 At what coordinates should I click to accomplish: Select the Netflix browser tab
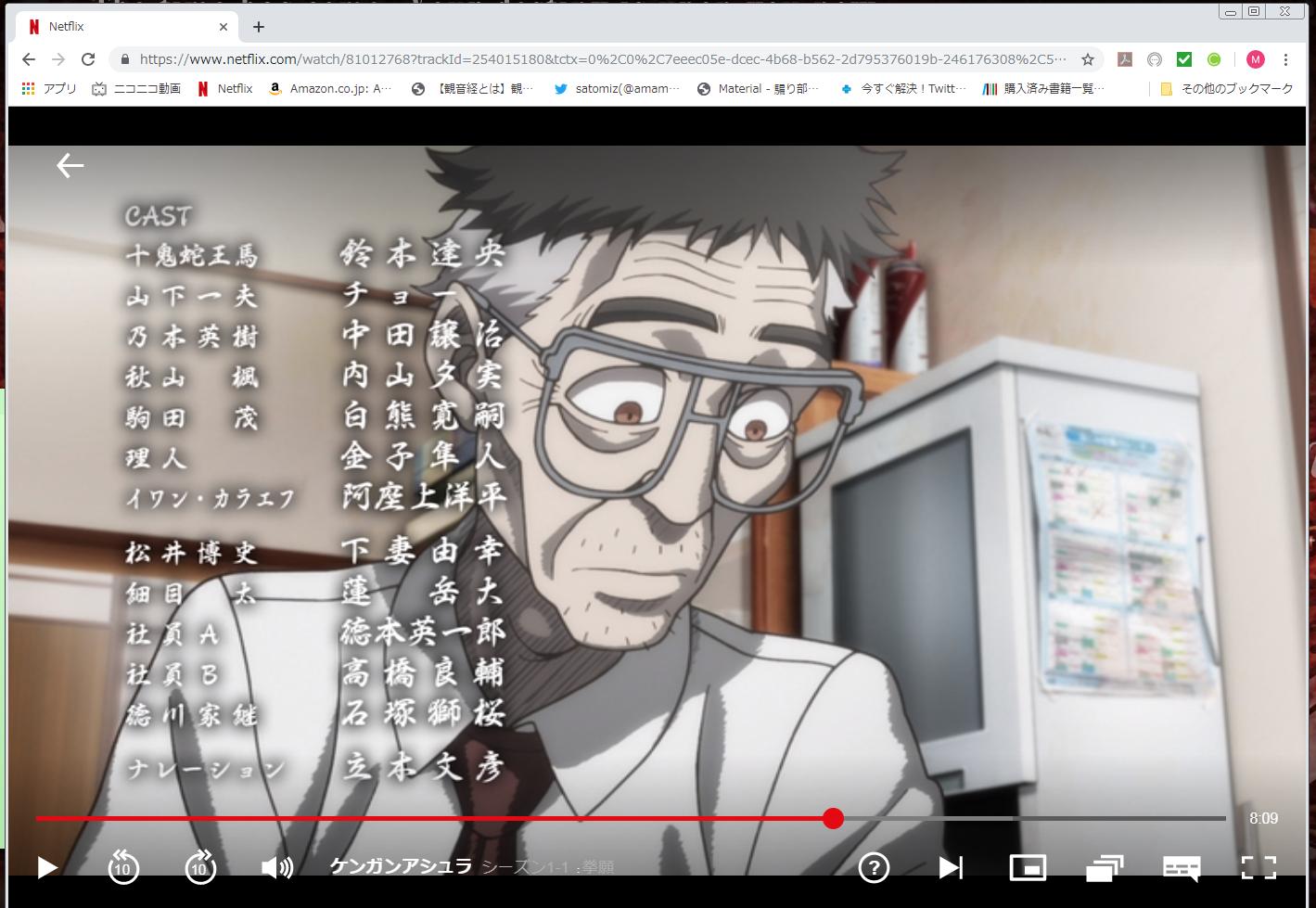click(x=128, y=27)
